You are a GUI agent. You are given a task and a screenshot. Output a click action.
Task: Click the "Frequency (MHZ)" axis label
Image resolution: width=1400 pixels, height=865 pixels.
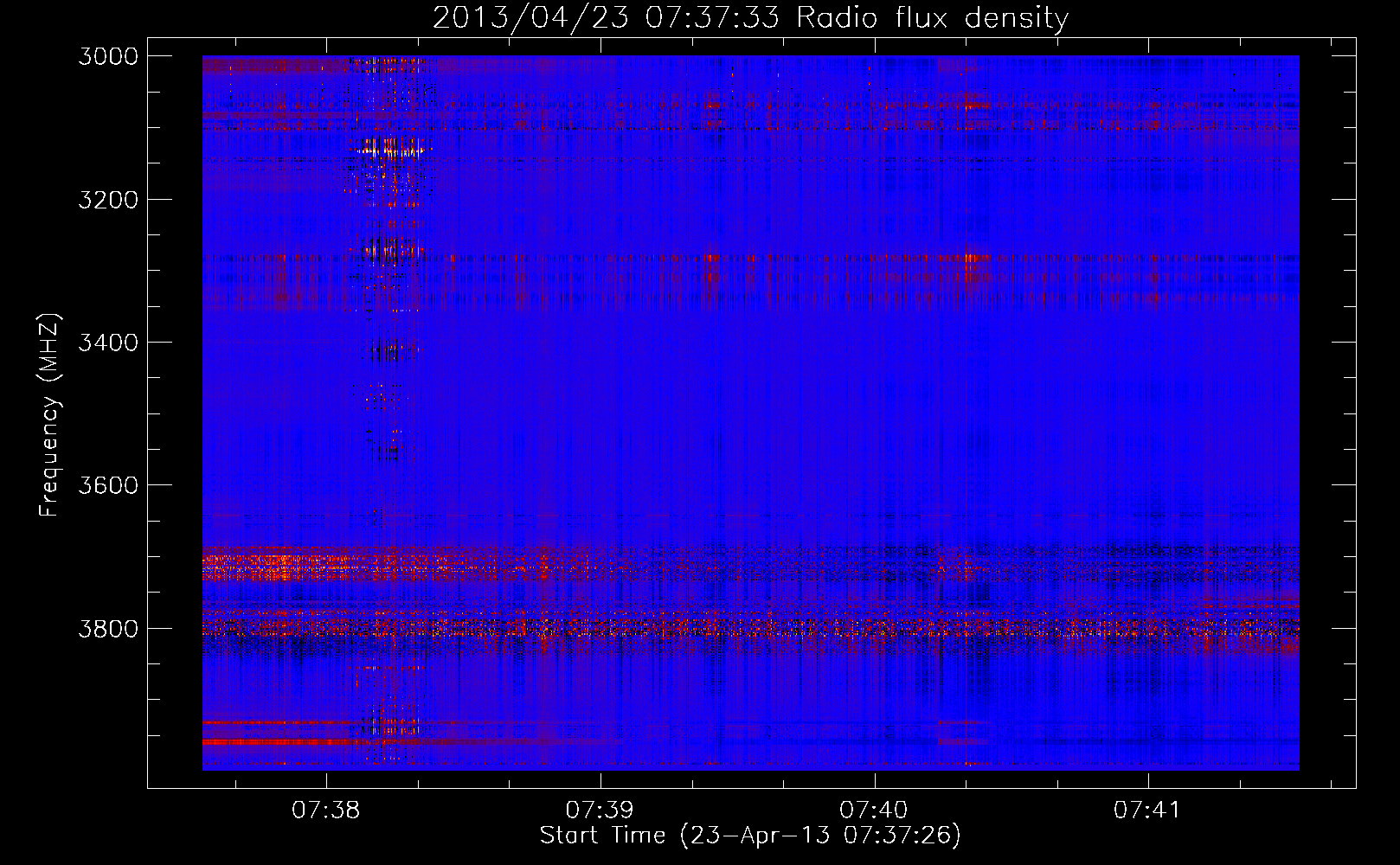click(50, 415)
